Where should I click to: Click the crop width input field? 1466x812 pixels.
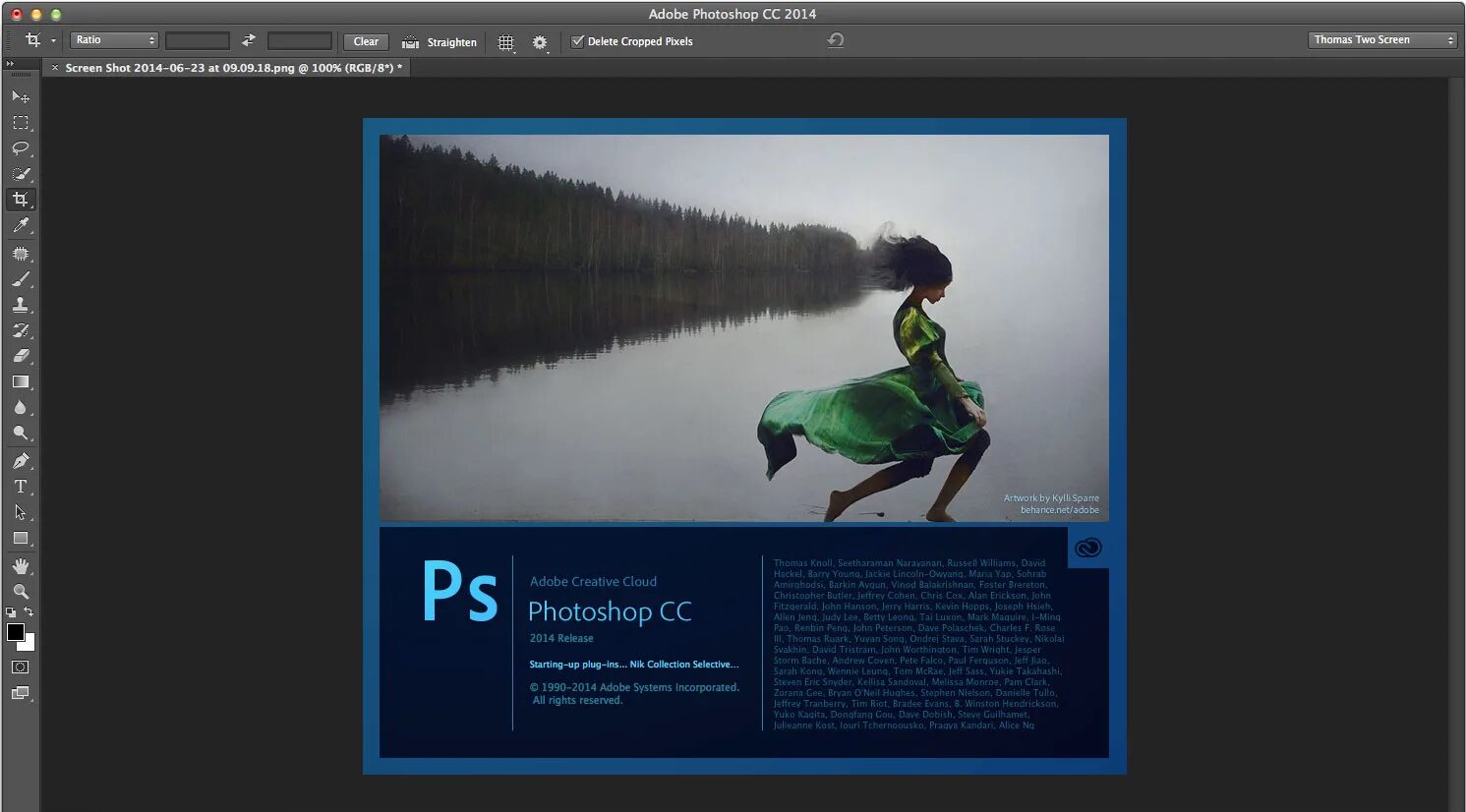197,40
